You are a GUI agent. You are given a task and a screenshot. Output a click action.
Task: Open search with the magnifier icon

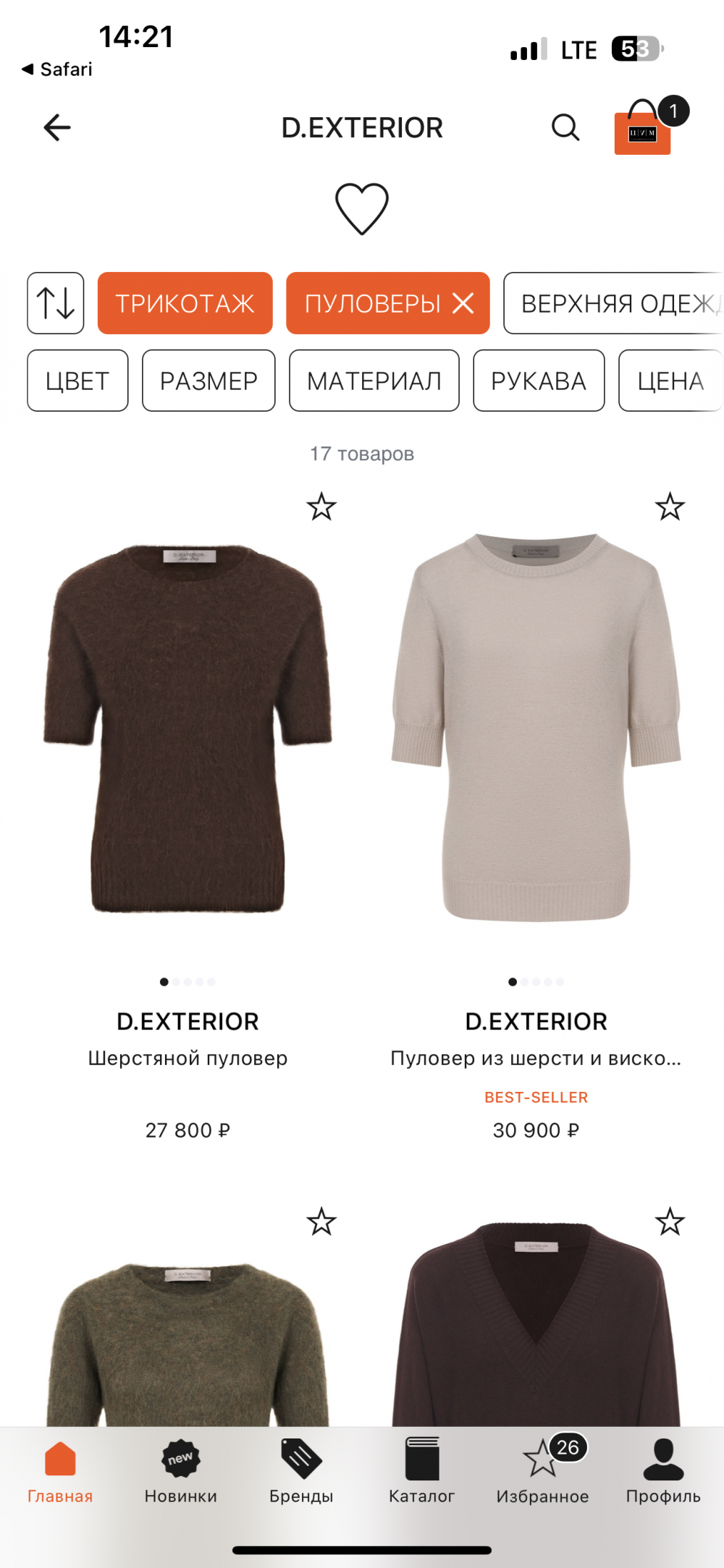coord(565,127)
